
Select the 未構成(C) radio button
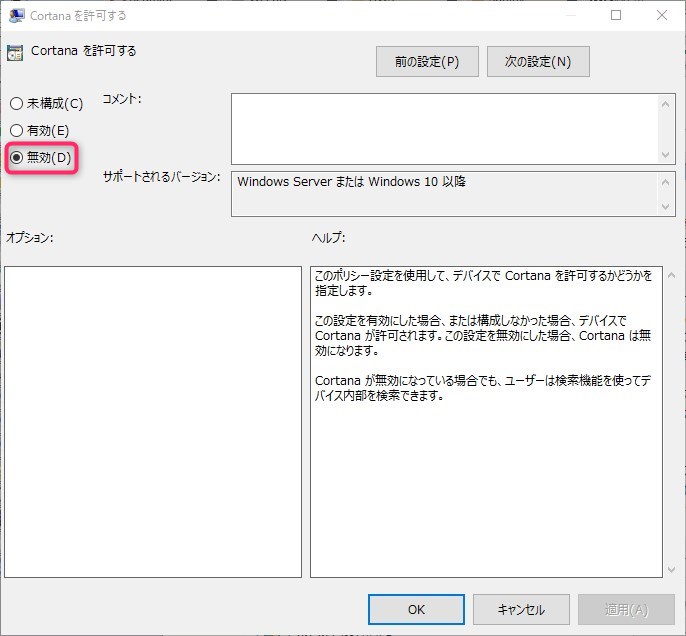(17, 104)
